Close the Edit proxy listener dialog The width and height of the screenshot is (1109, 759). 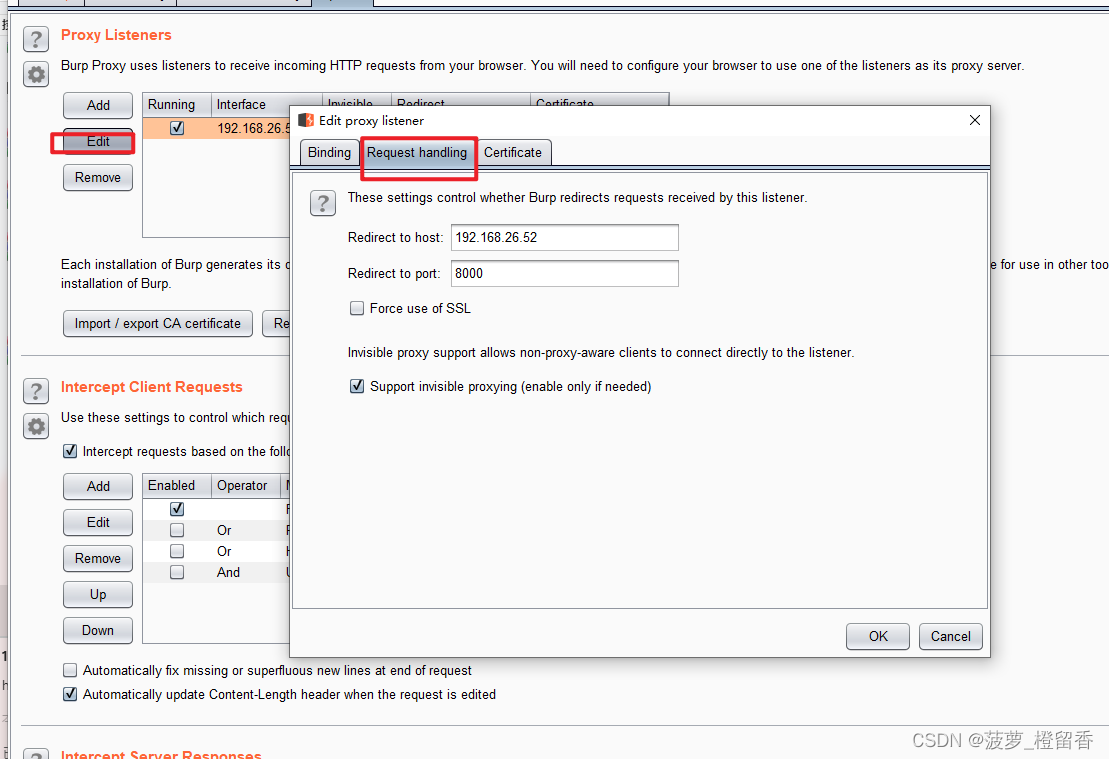pyautogui.click(x=975, y=120)
